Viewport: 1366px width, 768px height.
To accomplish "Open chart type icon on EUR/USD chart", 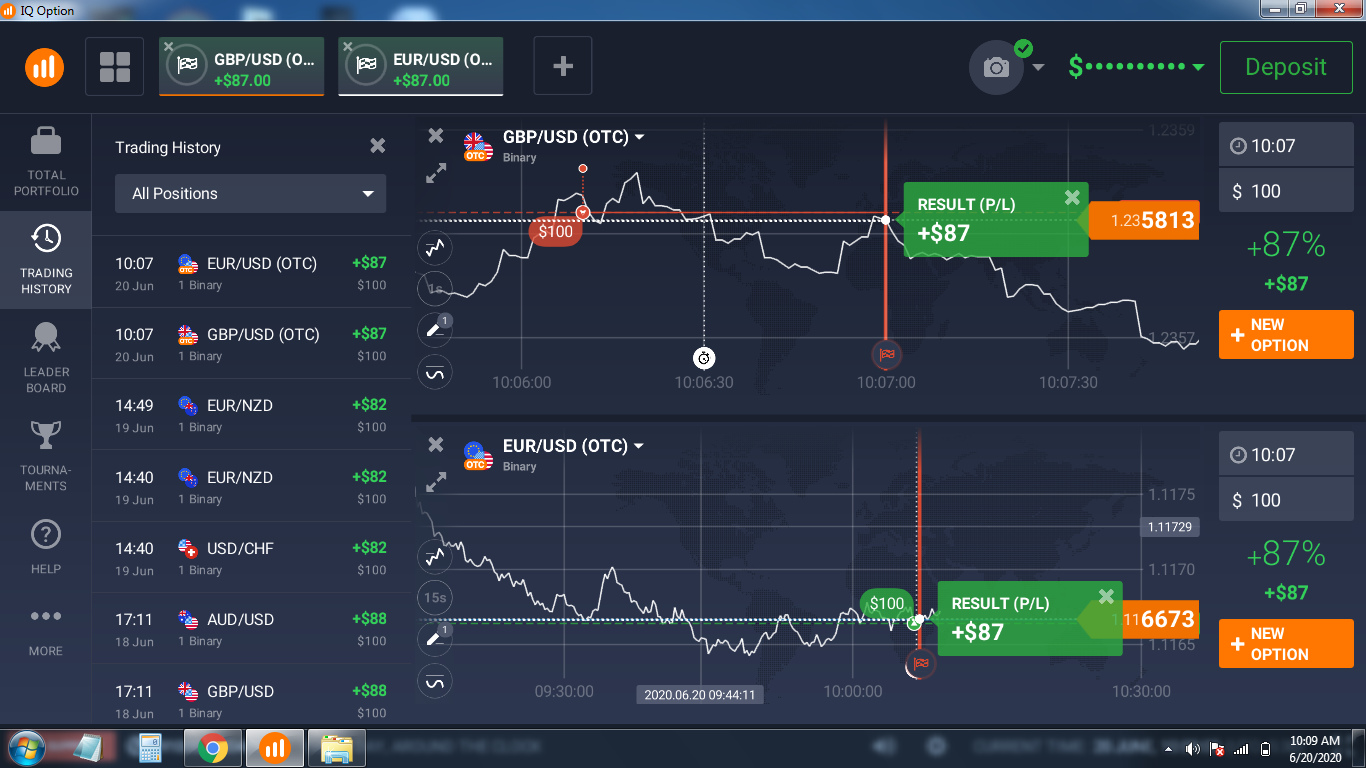I will tap(435, 555).
